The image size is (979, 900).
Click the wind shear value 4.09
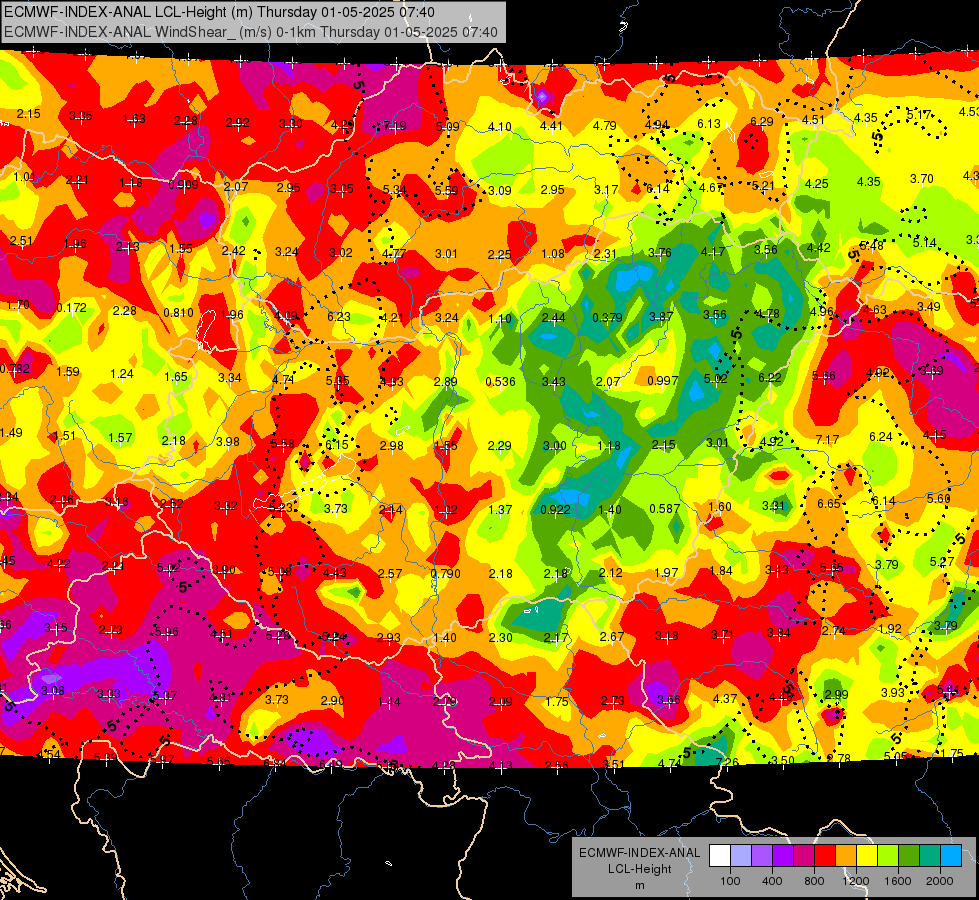tap(286, 315)
